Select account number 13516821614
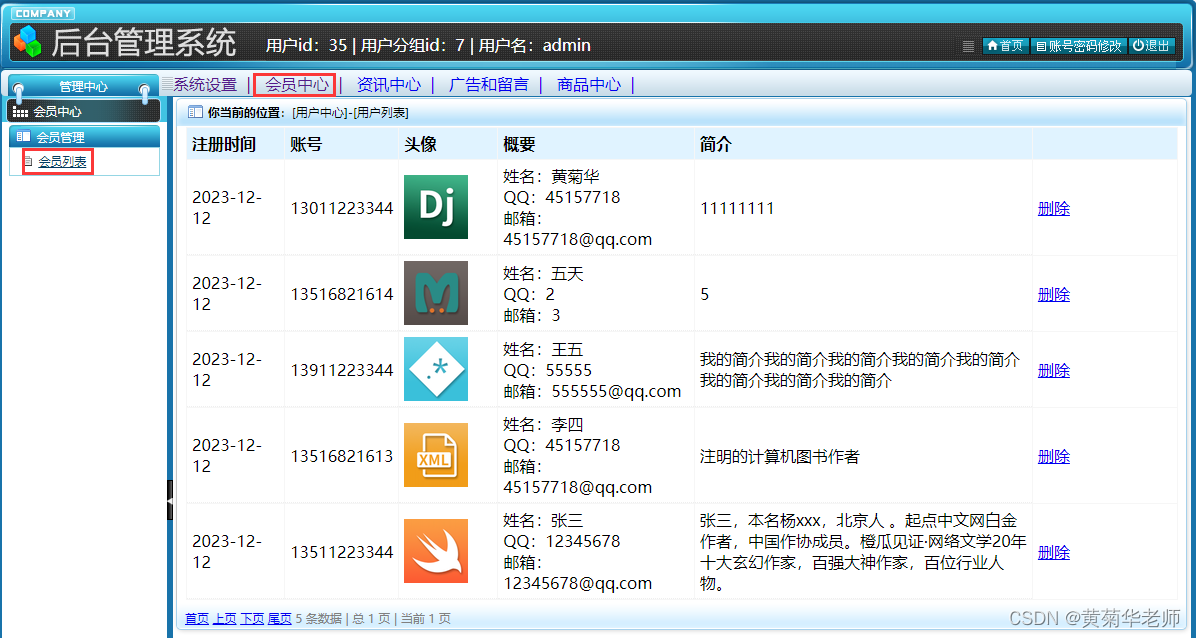 pyautogui.click(x=342, y=294)
